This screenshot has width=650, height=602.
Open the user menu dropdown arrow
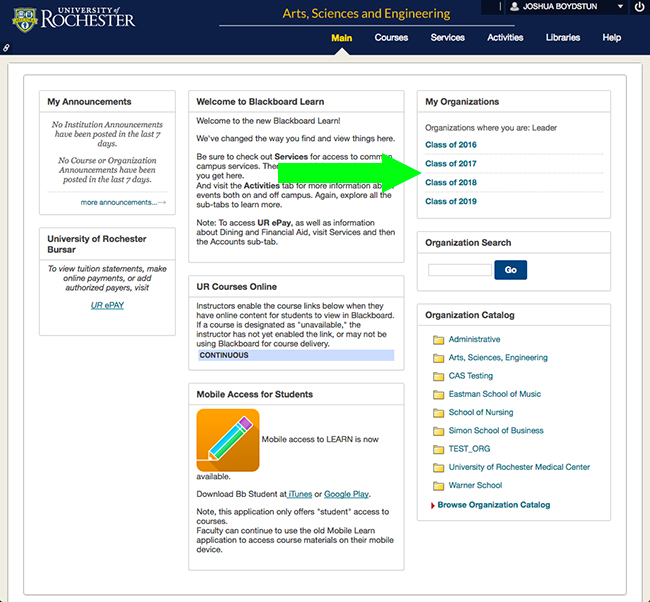(x=620, y=7)
